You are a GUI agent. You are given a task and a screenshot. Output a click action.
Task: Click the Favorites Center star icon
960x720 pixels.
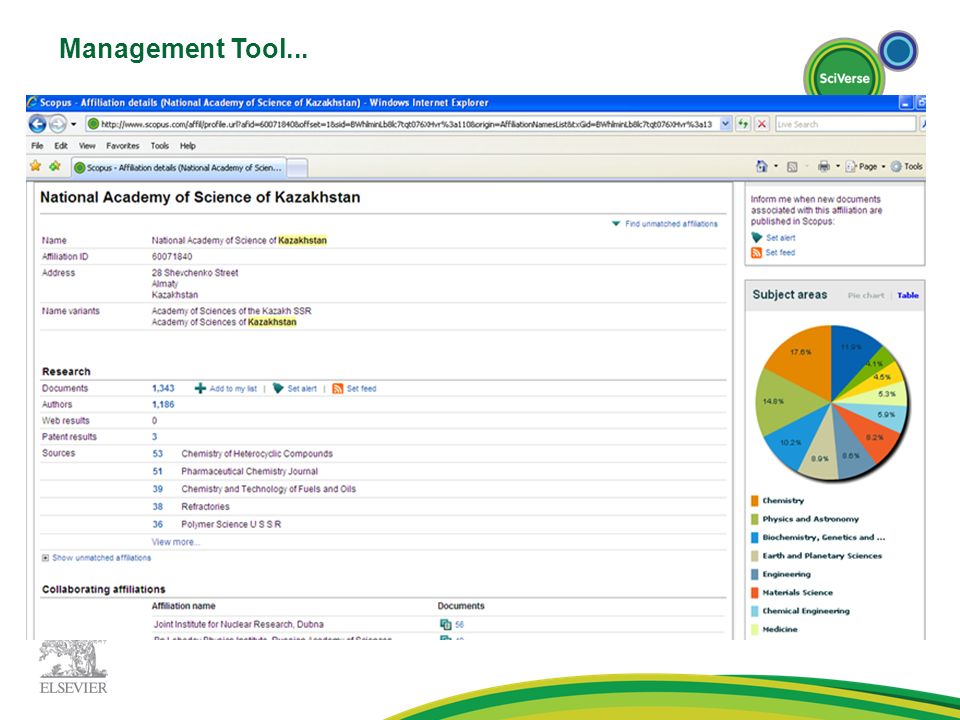(36, 166)
